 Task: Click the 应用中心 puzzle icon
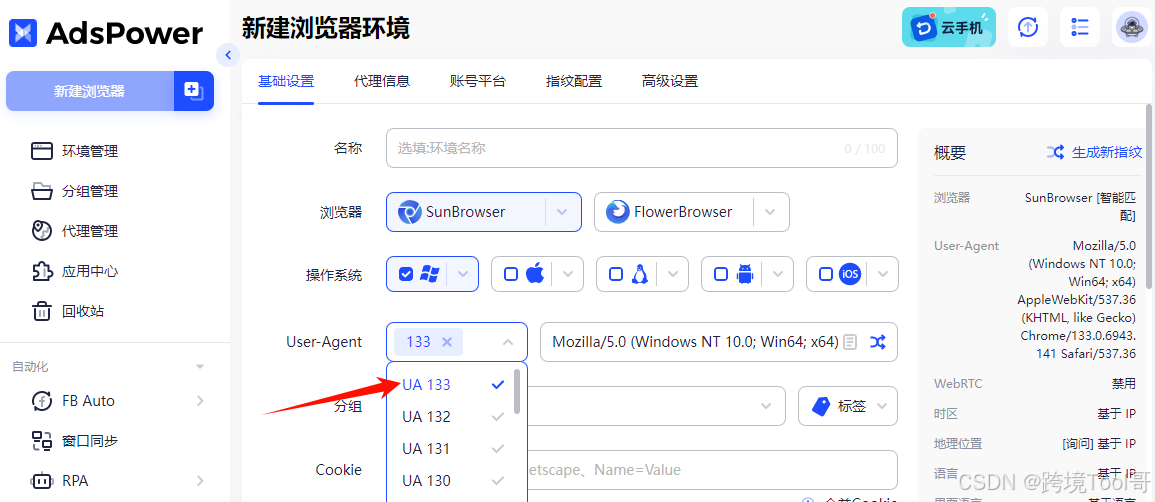tap(41, 271)
